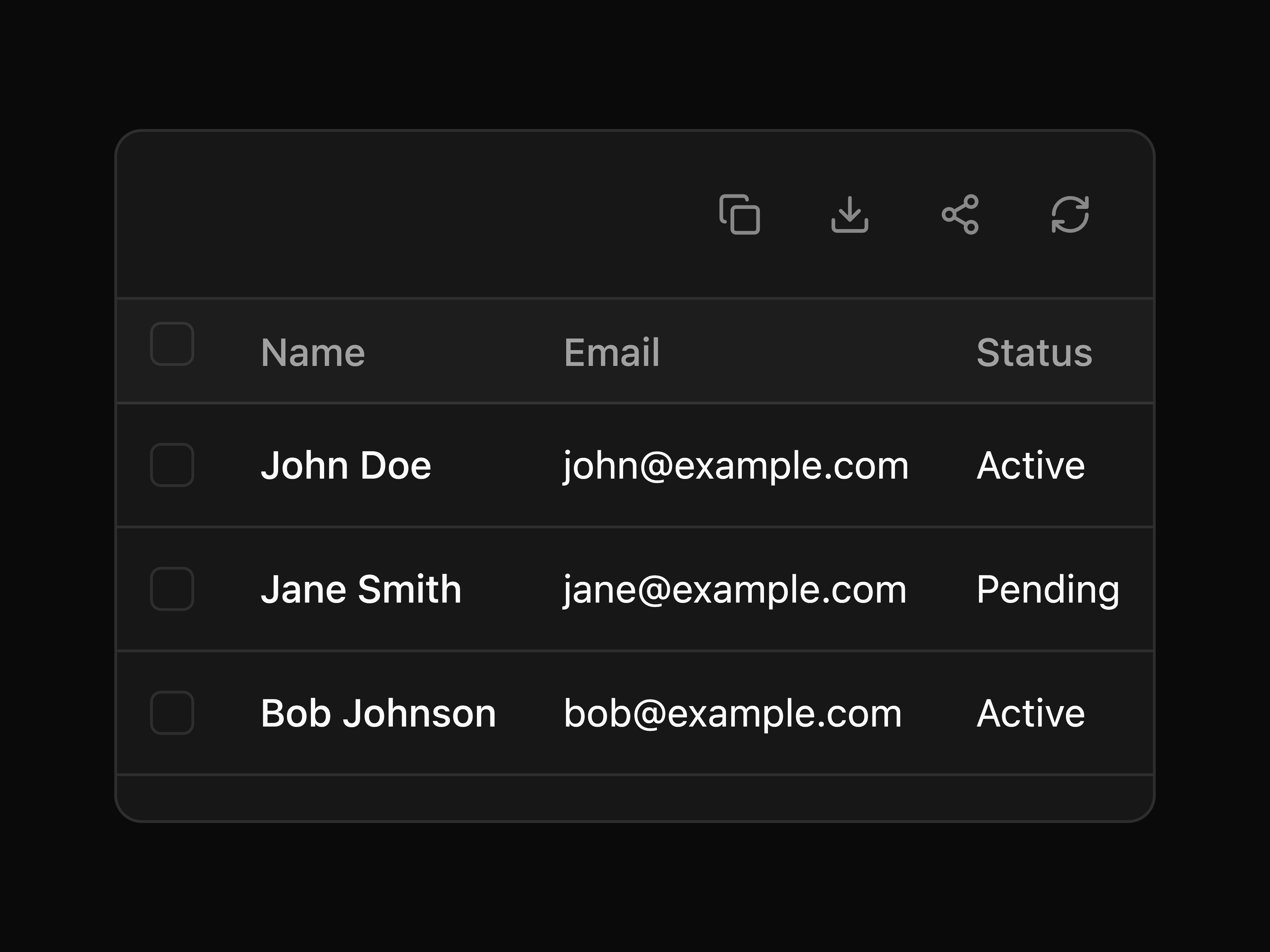
Task: Toggle the select-all header checkbox
Action: (x=172, y=344)
